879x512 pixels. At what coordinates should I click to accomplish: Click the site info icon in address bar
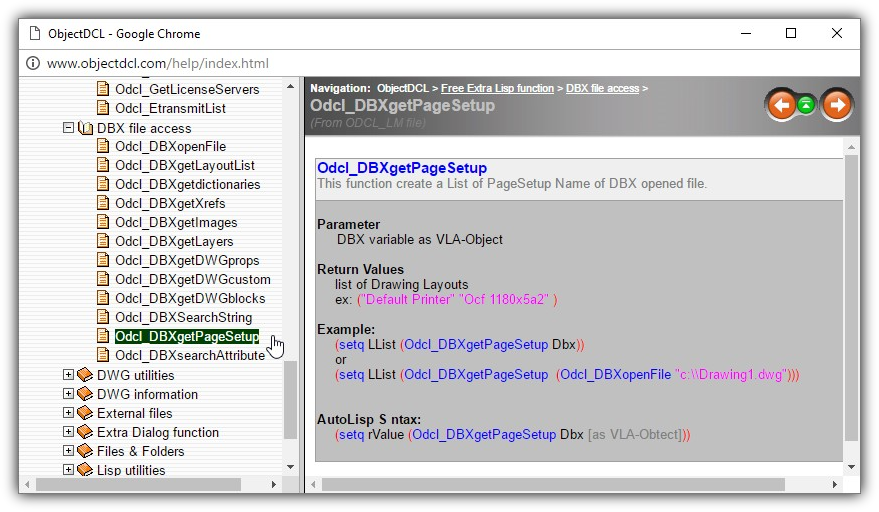click(33, 63)
